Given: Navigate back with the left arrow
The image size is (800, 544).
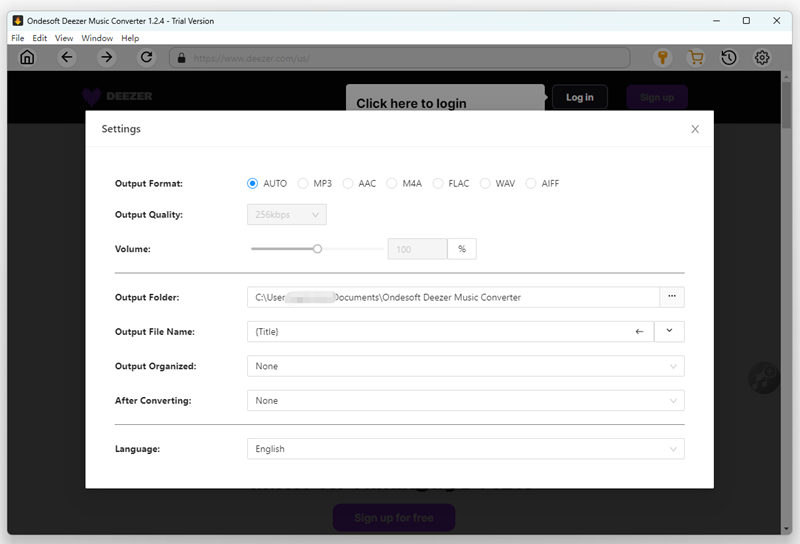Looking at the screenshot, I should [67, 57].
